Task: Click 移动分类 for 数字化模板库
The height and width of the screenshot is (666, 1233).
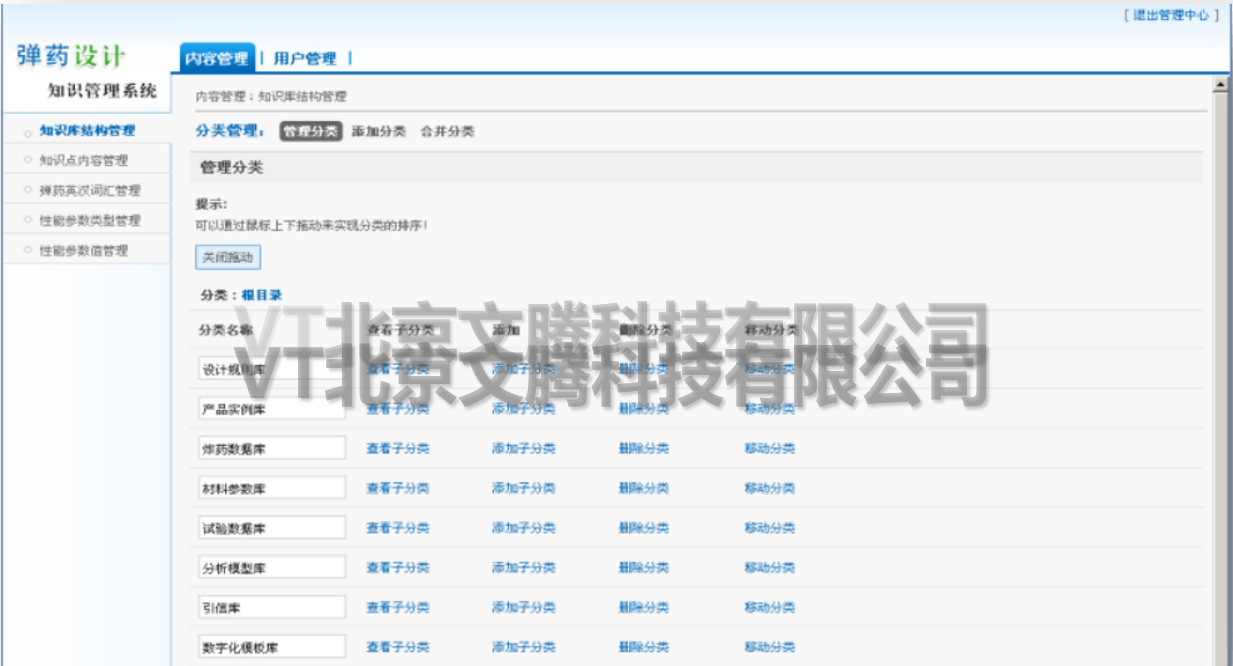Action: pyautogui.click(x=770, y=647)
